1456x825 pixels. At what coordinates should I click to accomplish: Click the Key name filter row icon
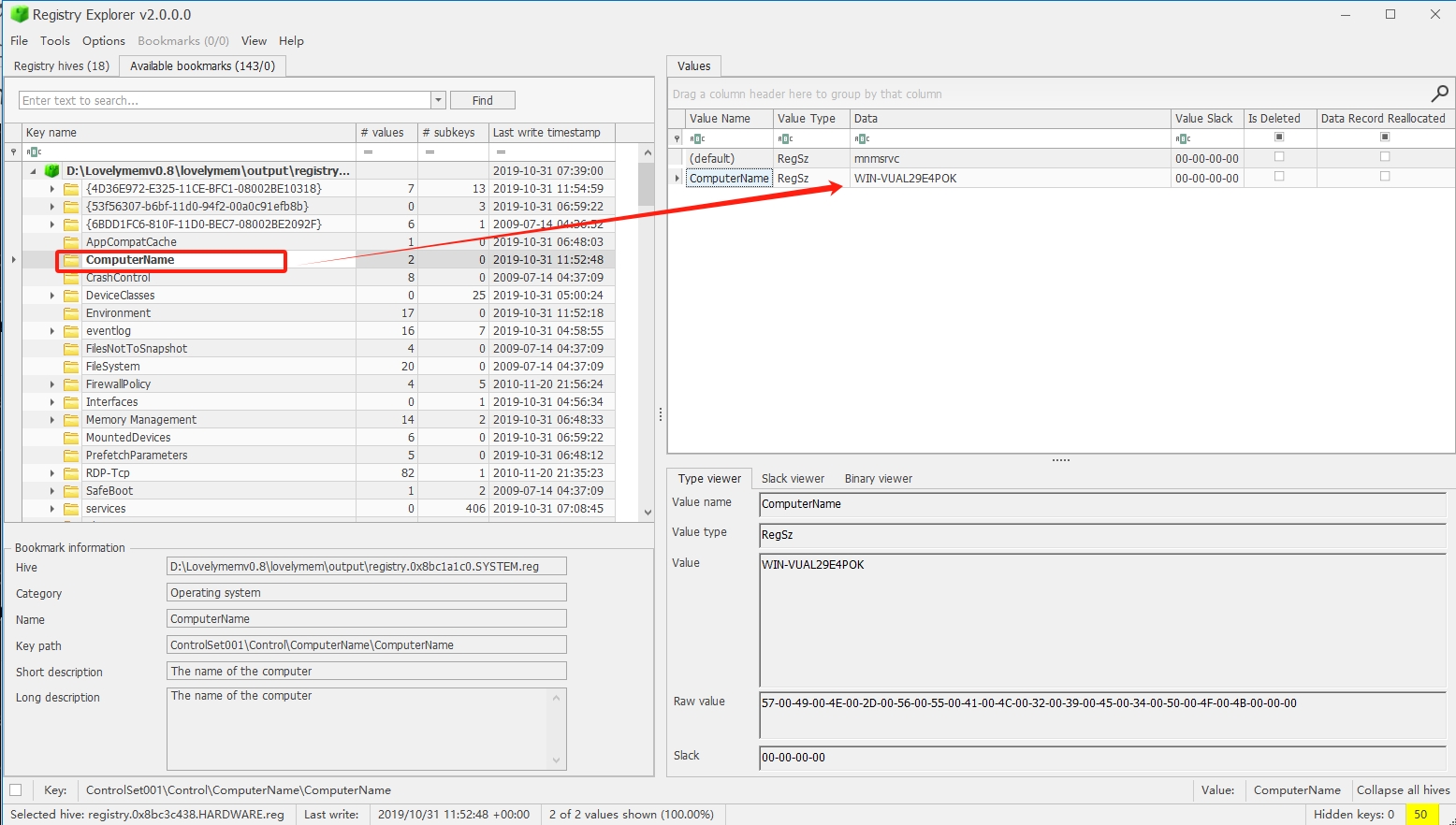35,152
